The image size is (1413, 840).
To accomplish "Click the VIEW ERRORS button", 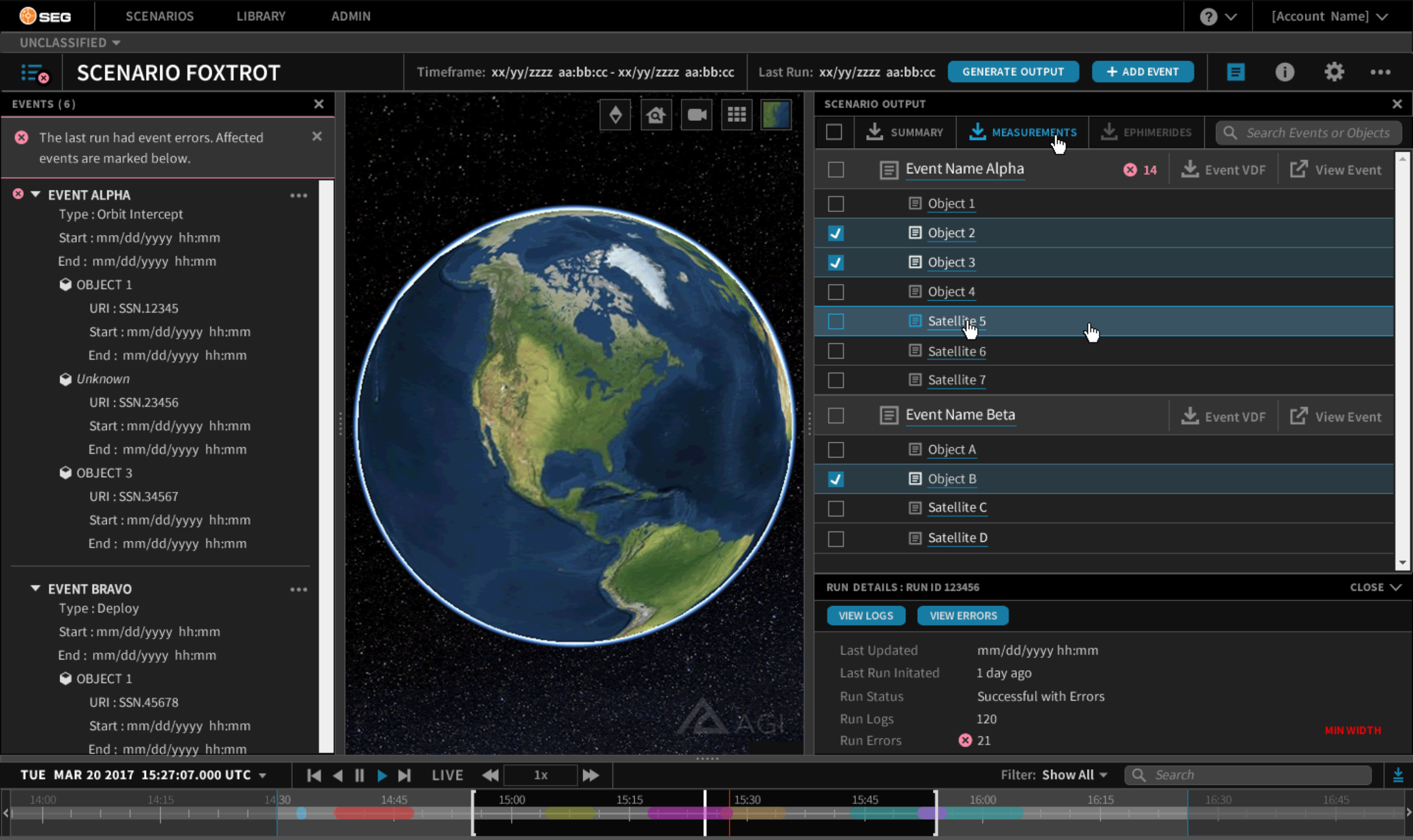I will click(963, 615).
